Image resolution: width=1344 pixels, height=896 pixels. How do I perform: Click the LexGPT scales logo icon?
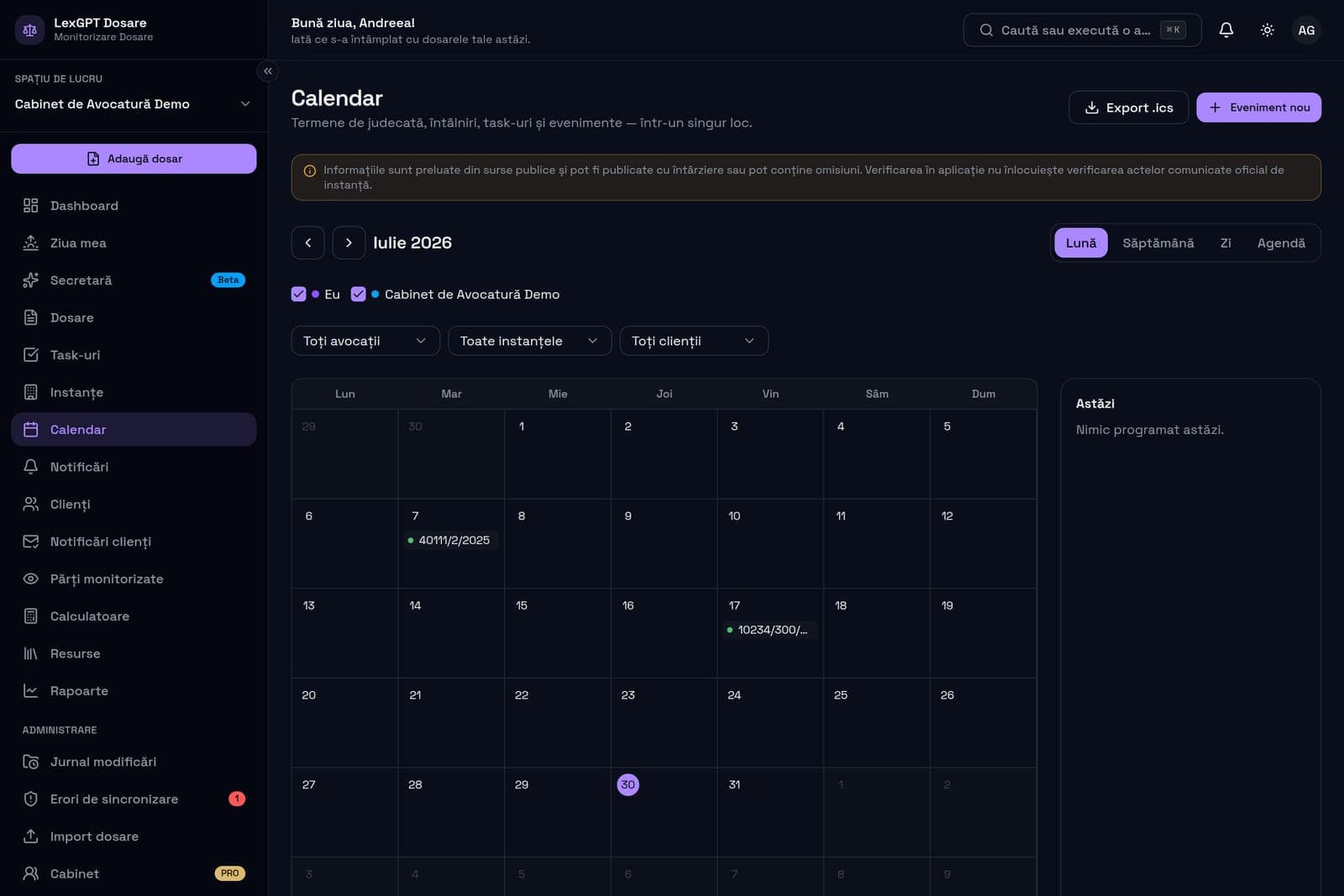(x=30, y=30)
